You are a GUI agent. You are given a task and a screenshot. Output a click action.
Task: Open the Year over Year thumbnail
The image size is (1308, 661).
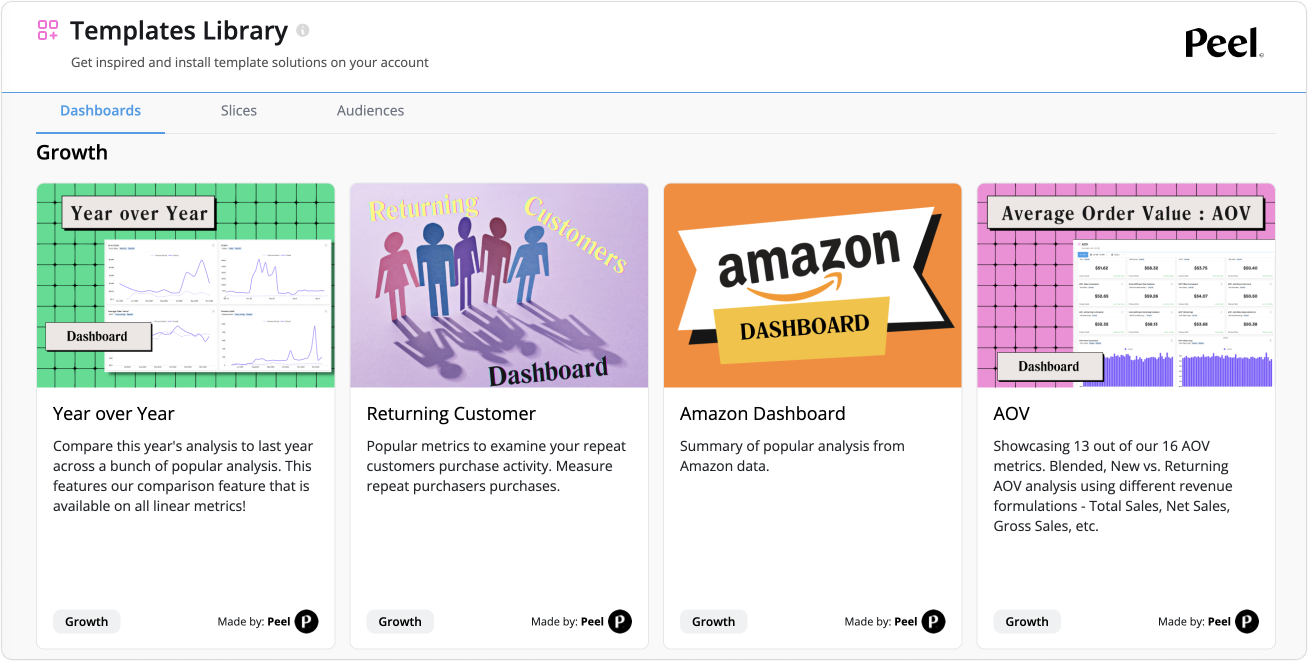(186, 285)
